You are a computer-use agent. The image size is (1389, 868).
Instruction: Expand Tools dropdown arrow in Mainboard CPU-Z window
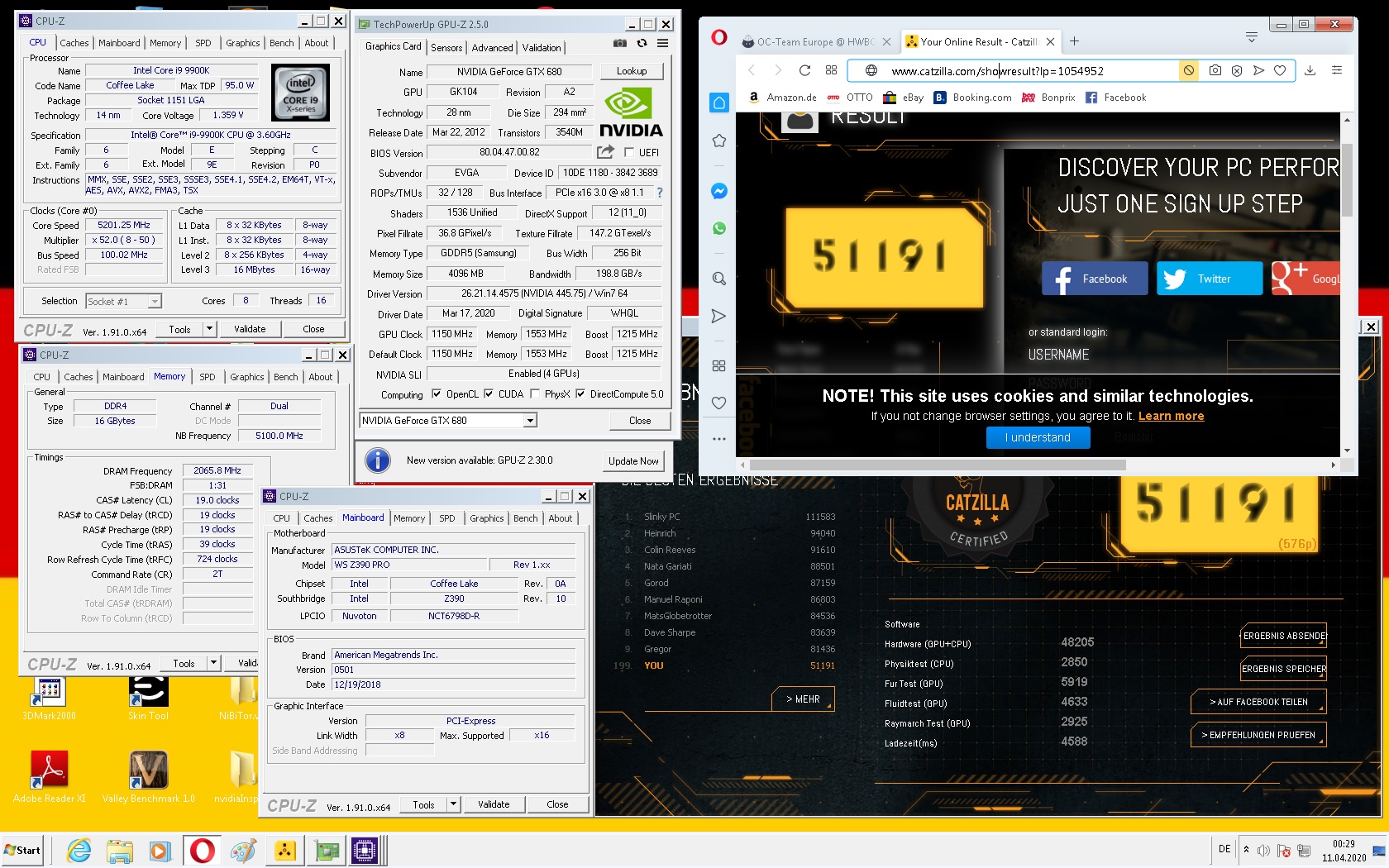point(454,804)
